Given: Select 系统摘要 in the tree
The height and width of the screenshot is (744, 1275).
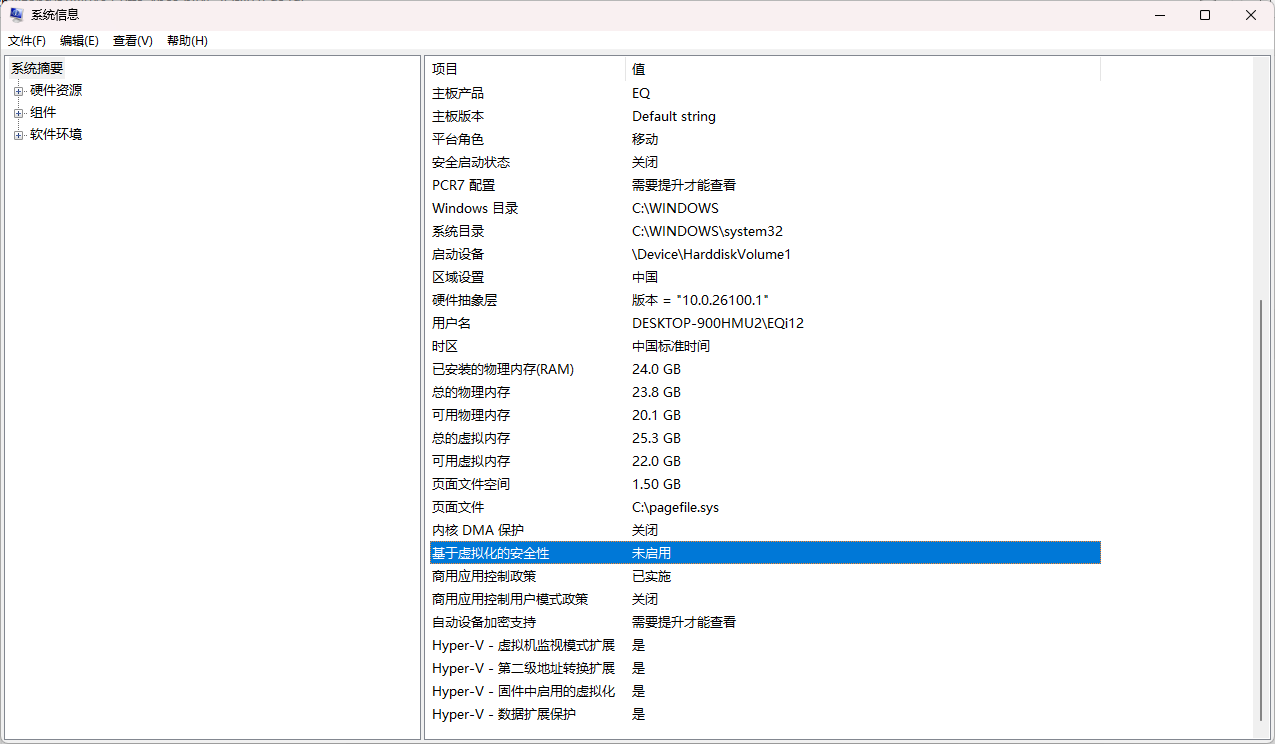Looking at the screenshot, I should click(x=37, y=68).
